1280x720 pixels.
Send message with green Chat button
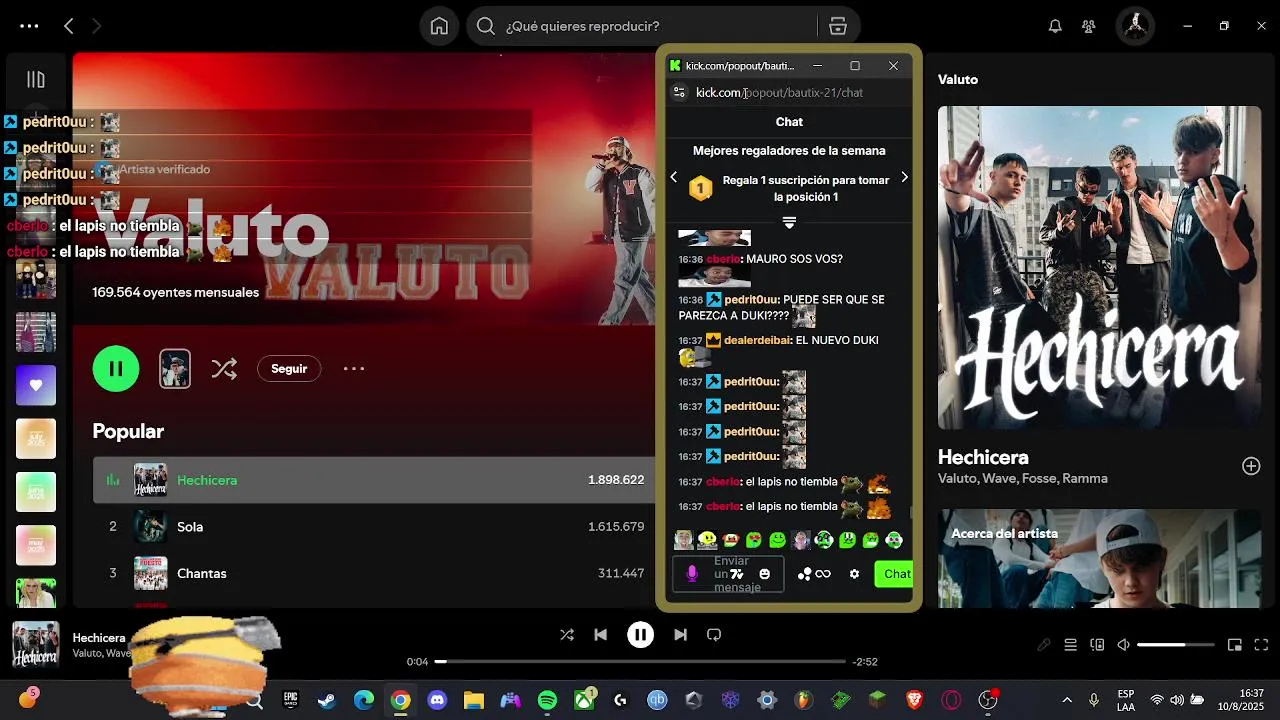(x=895, y=574)
